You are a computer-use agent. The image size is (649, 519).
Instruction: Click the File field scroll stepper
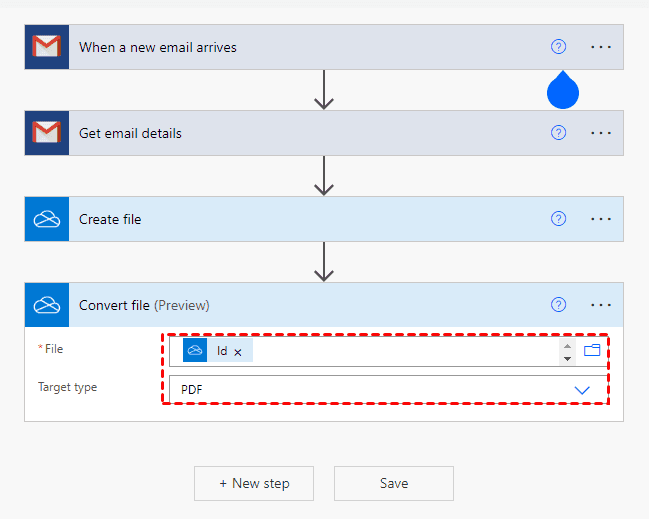point(568,351)
